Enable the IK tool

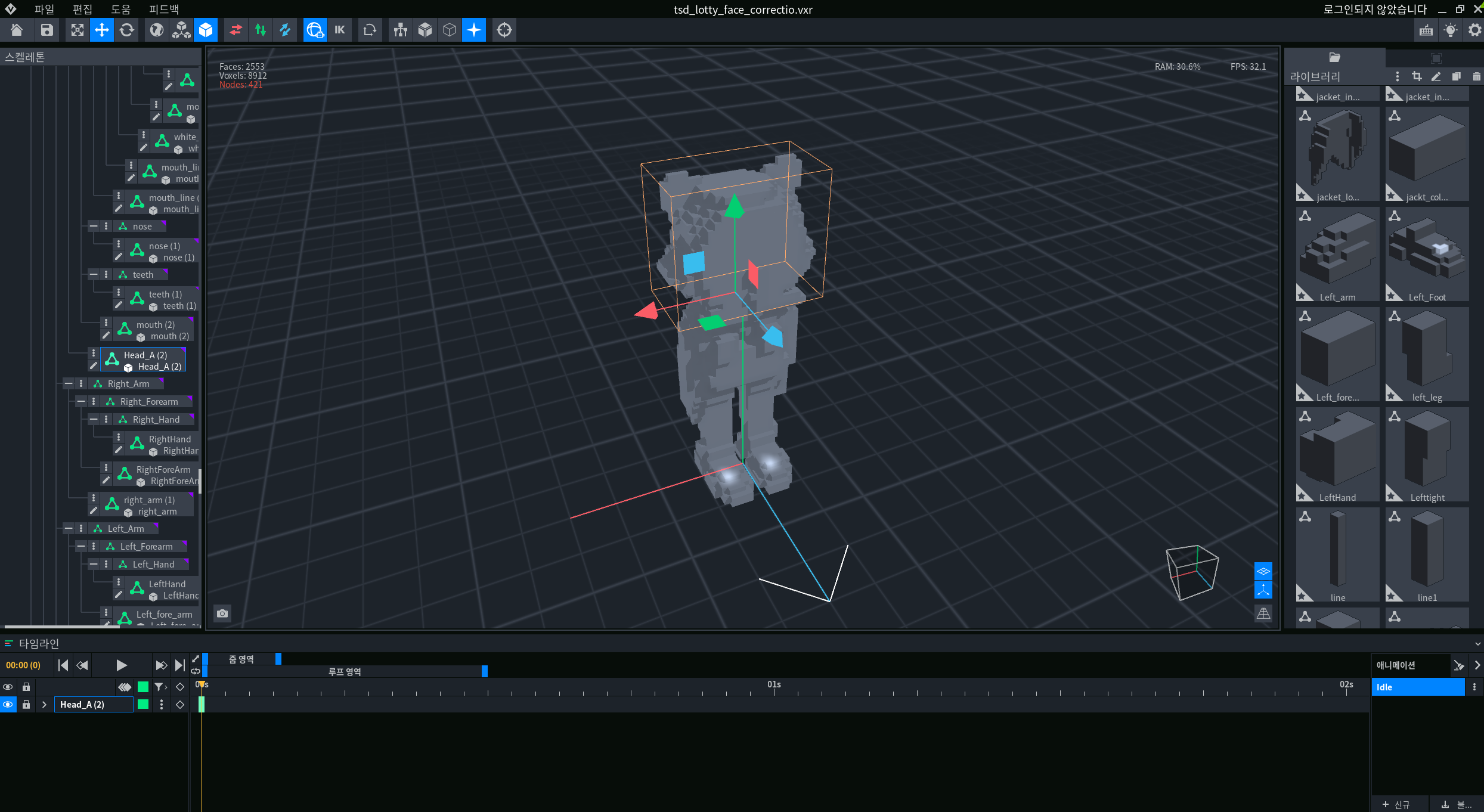coord(340,30)
